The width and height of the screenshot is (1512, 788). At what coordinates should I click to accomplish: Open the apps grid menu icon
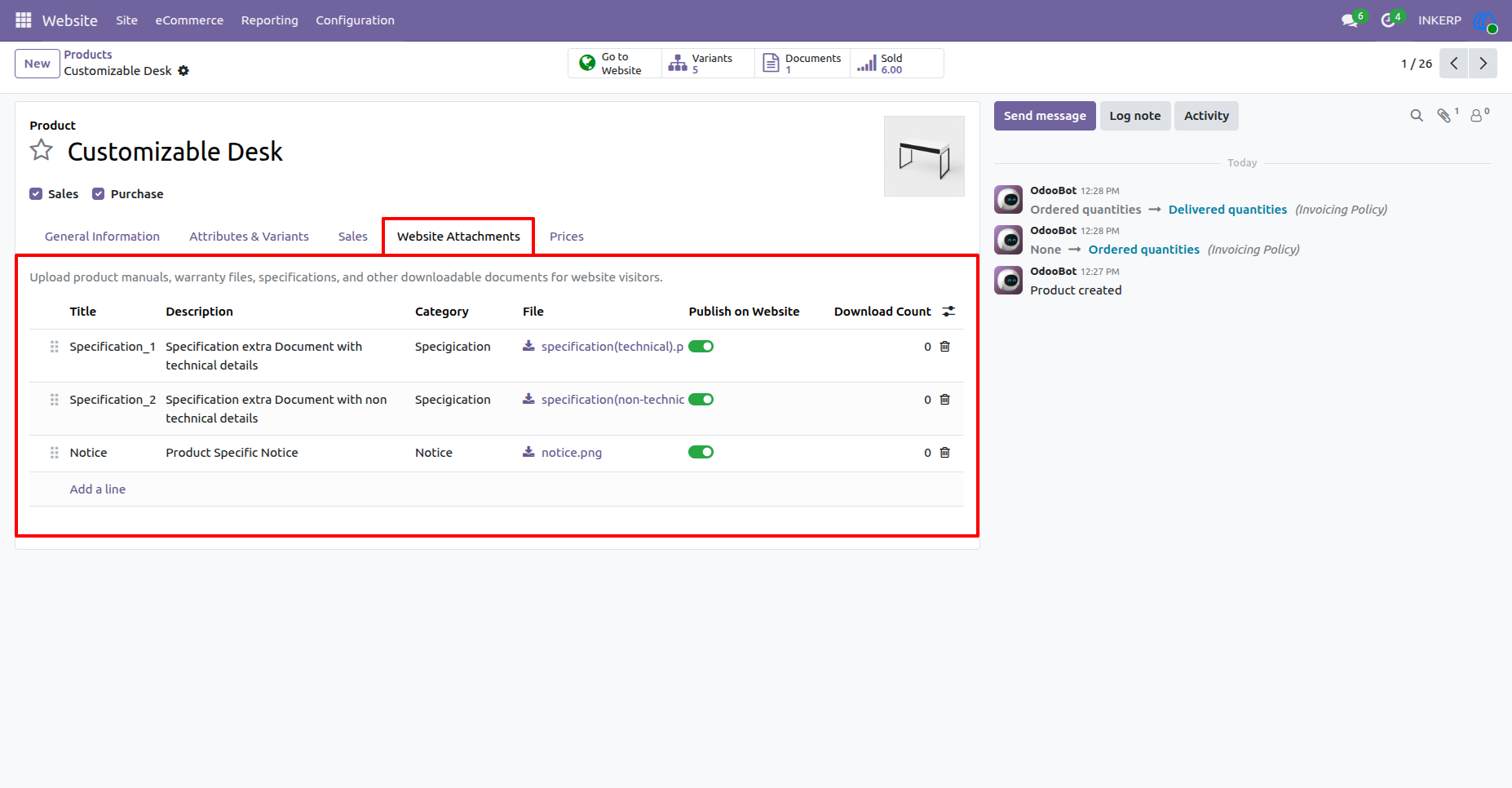[24, 20]
